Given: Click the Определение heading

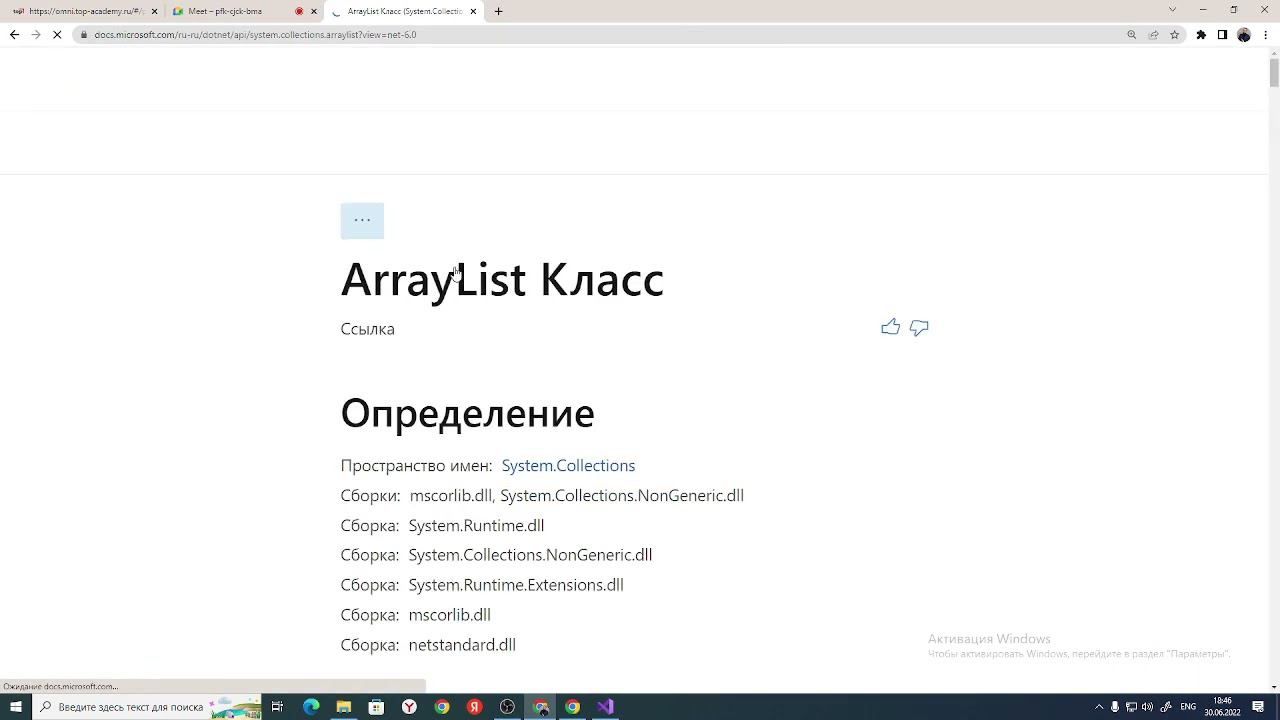Looking at the screenshot, I should coord(467,413).
